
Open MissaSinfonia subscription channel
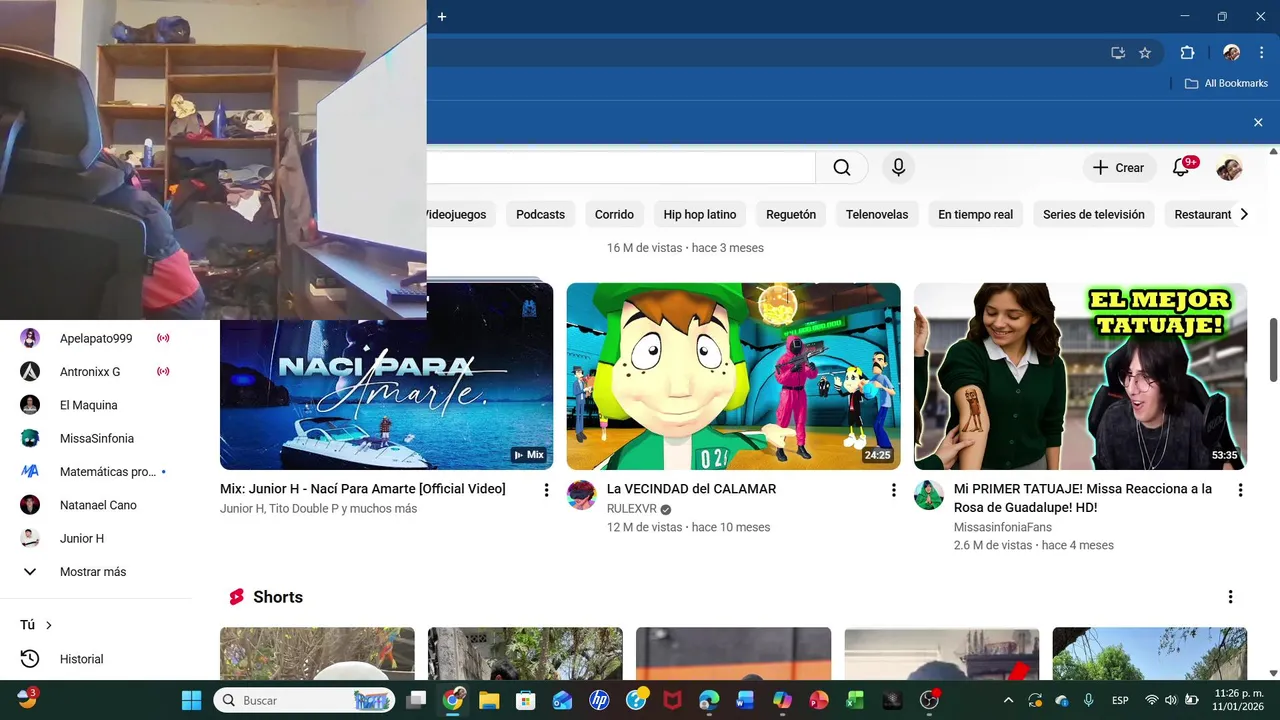pyautogui.click(x=96, y=438)
